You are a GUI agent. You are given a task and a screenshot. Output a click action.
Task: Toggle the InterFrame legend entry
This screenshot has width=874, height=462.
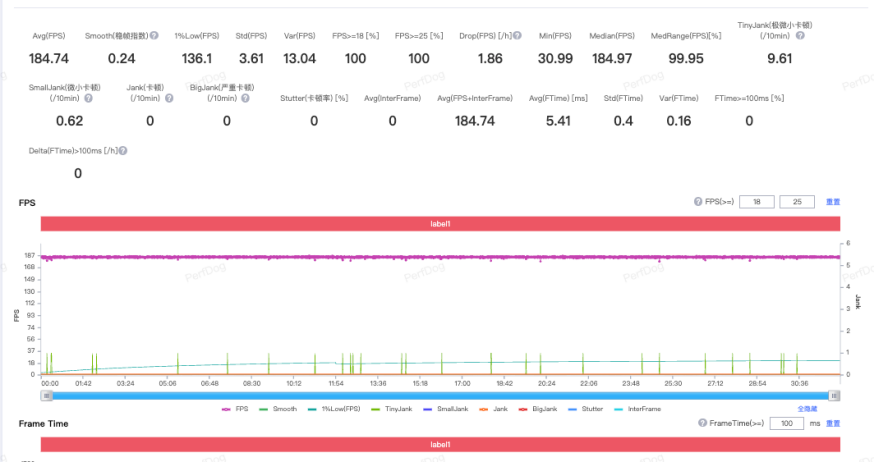637,409
